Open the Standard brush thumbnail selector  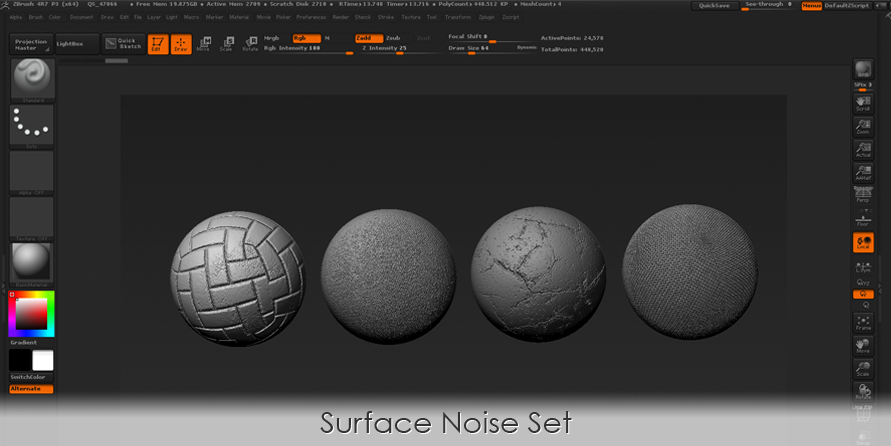click(x=33, y=78)
